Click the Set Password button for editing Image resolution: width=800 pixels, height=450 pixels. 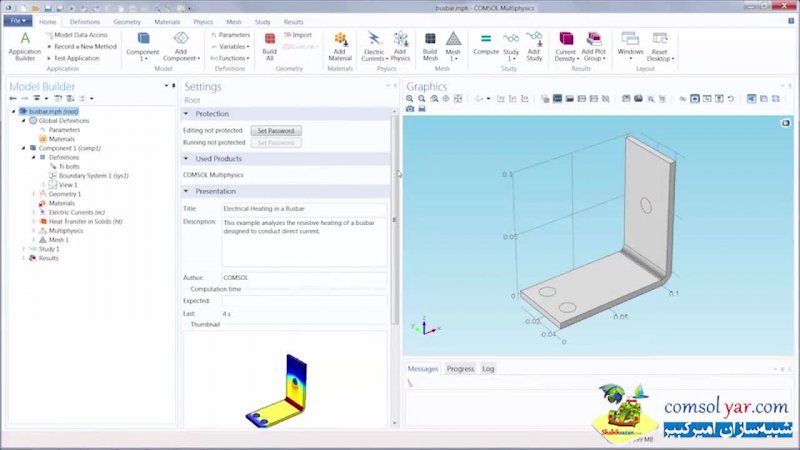pyautogui.click(x=275, y=131)
